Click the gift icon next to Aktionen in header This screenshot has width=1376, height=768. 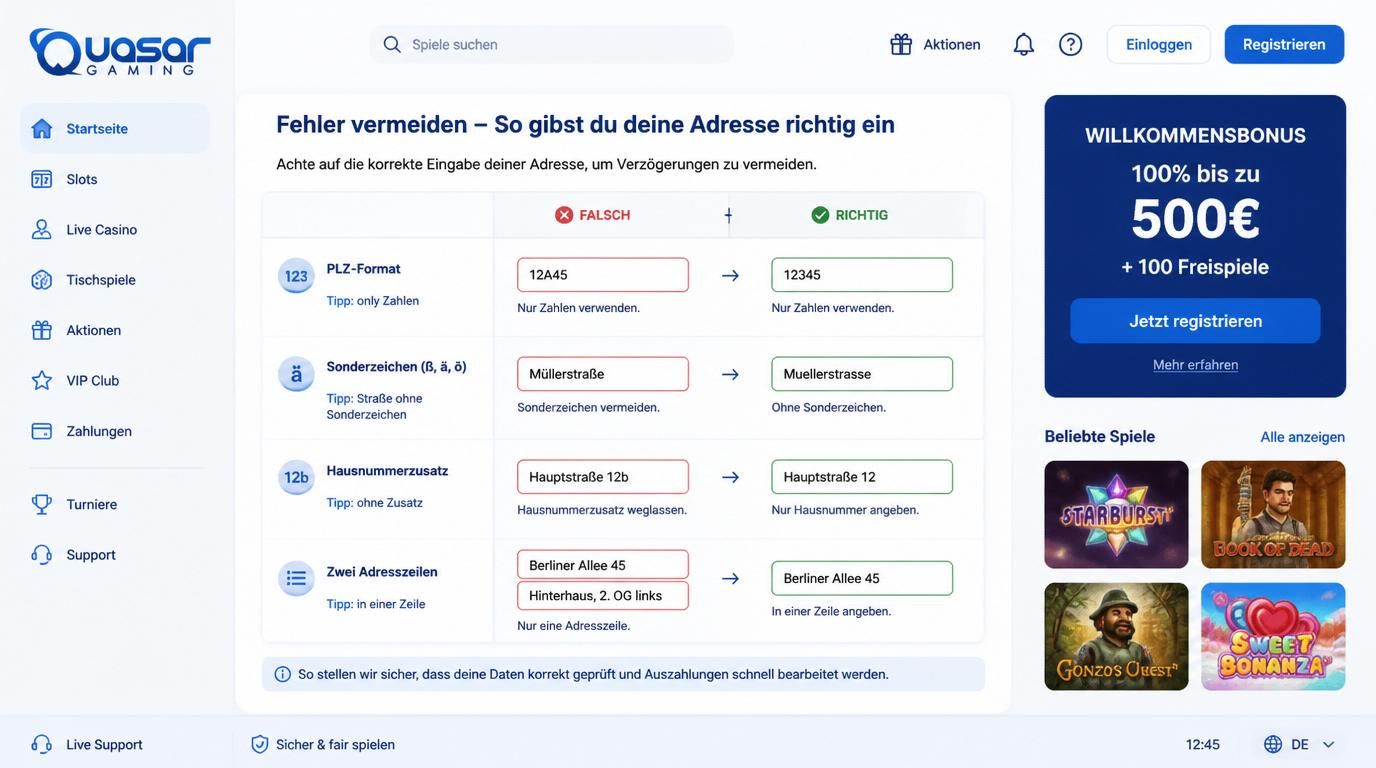pyautogui.click(x=901, y=44)
